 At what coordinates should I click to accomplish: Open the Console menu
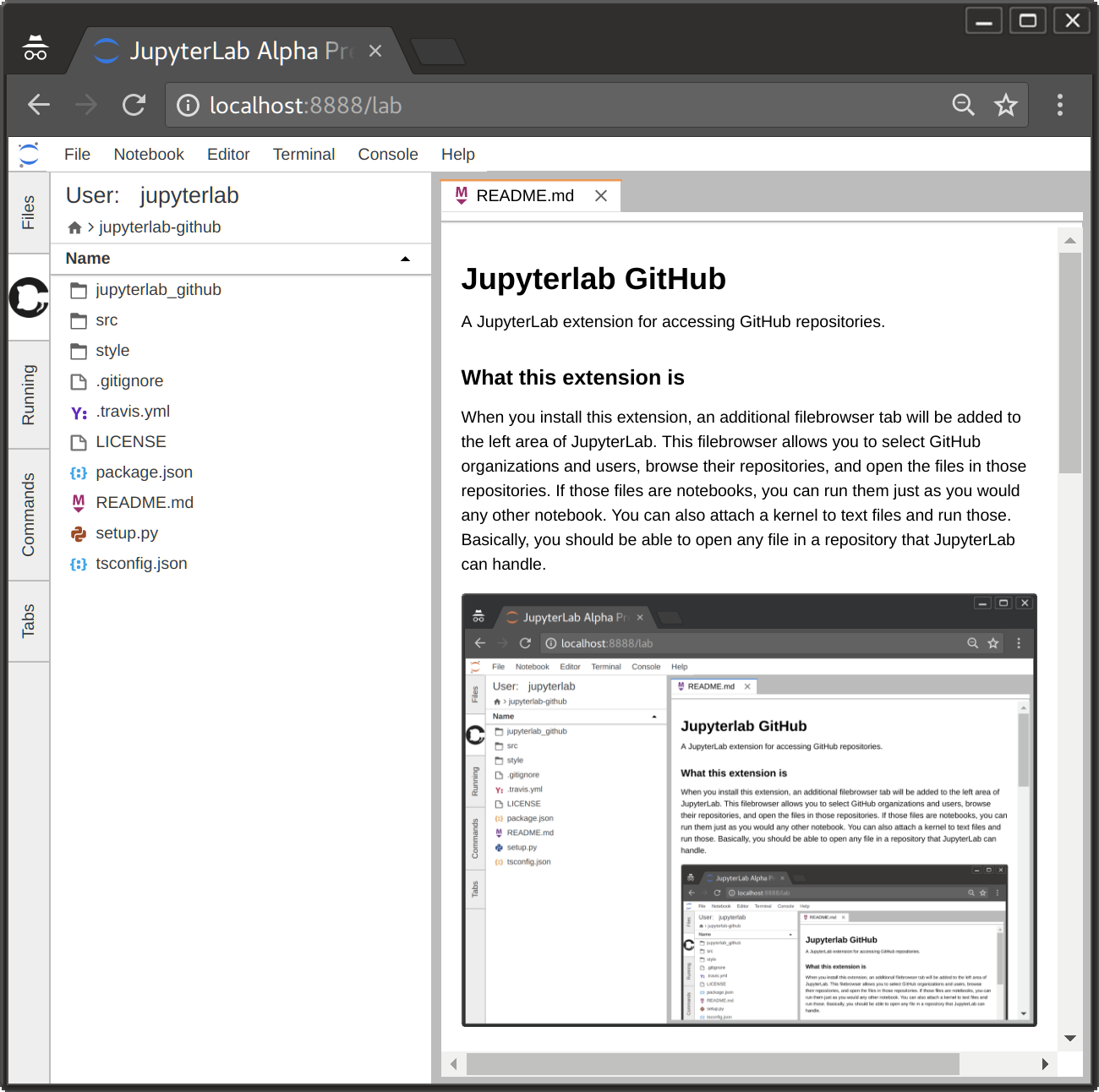tap(388, 154)
